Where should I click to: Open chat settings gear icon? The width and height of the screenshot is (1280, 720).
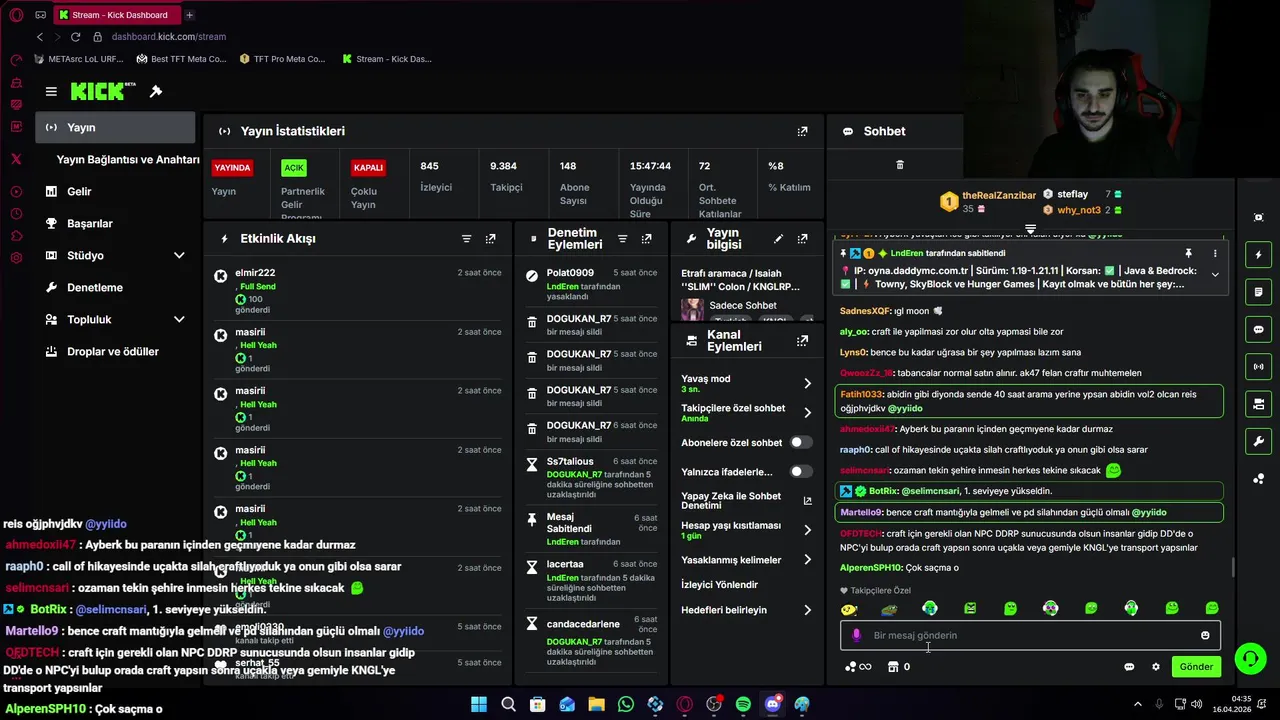pyautogui.click(x=1156, y=667)
